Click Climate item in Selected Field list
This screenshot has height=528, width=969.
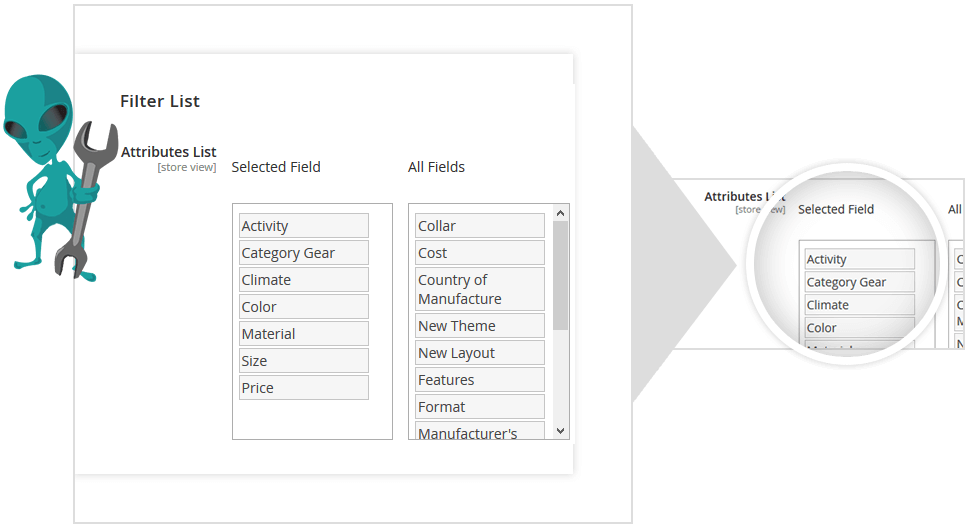[304, 280]
